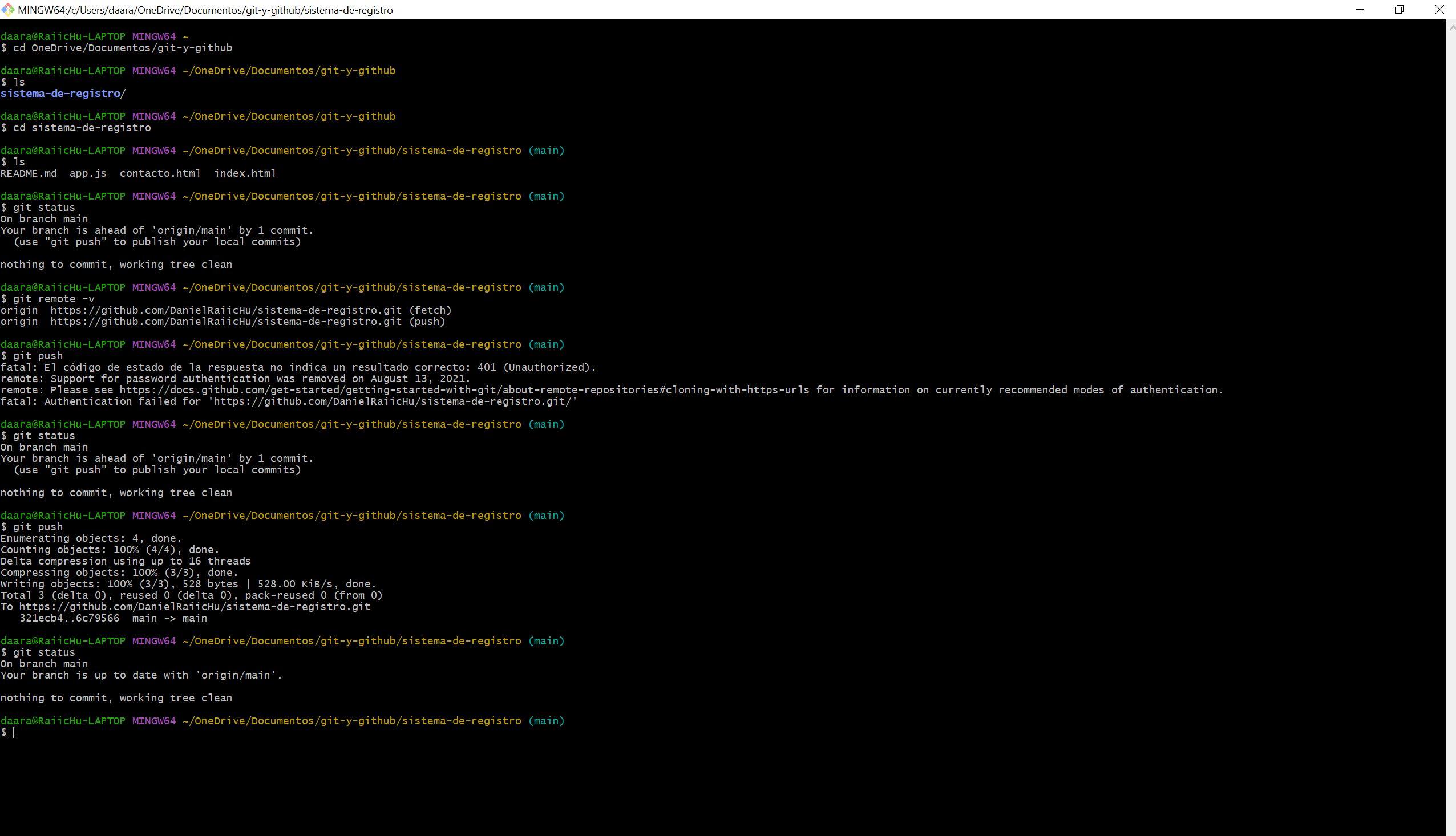Click the 'cd sistema-de-registro' command line
1456x836 pixels.
coord(82,128)
